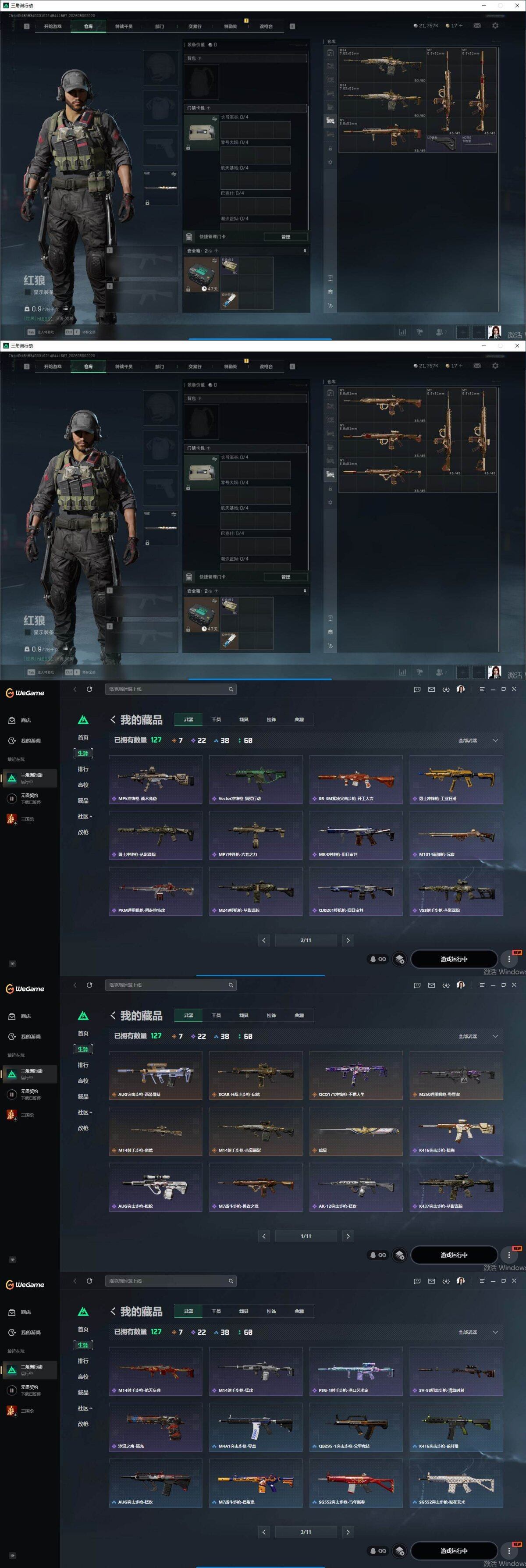Open the hamburger menu in page 1/11 WeGame header
The image size is (526, 1568).
point(482,985)
